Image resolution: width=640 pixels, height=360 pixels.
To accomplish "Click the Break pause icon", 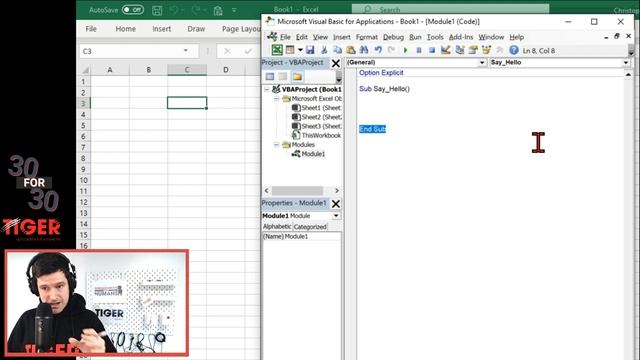I will click(419, 50).
